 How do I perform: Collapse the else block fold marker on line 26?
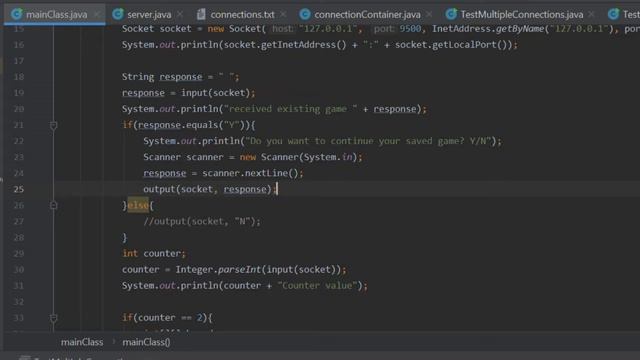click(x=53, y=205)
